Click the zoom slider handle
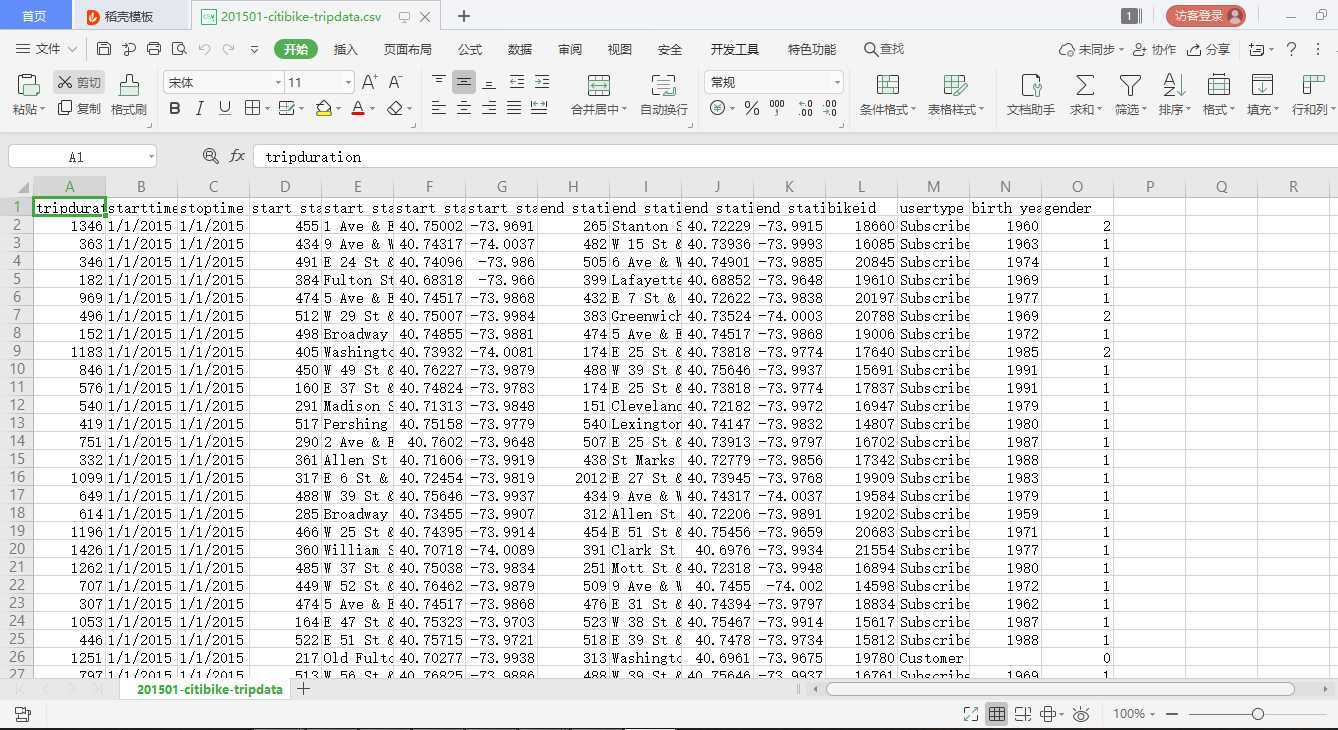The image size is (1338, 730). [1258, 714]
